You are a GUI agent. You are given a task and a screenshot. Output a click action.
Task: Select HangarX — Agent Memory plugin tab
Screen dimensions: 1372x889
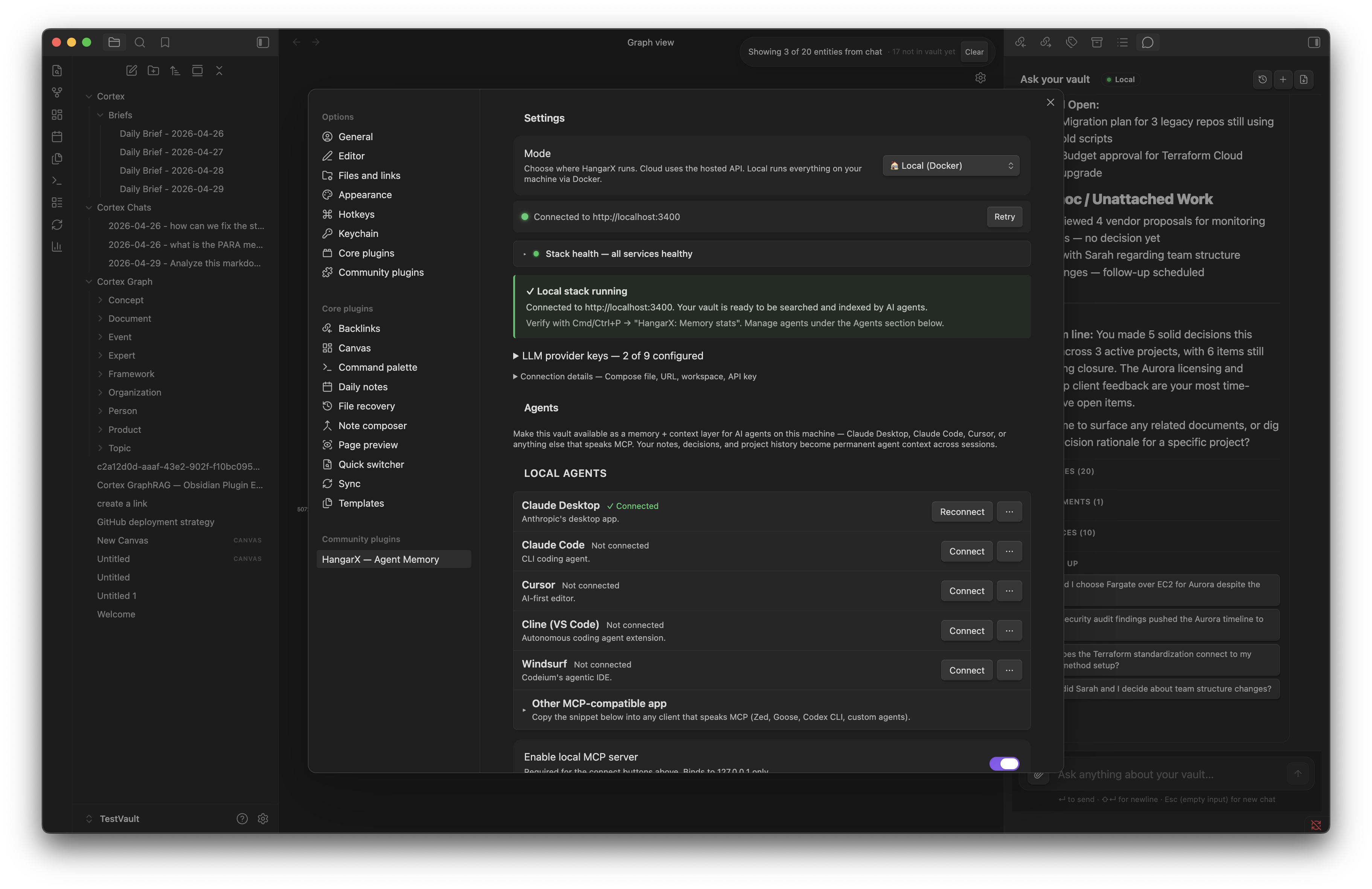pyautogui.click(x=394, y=560)
